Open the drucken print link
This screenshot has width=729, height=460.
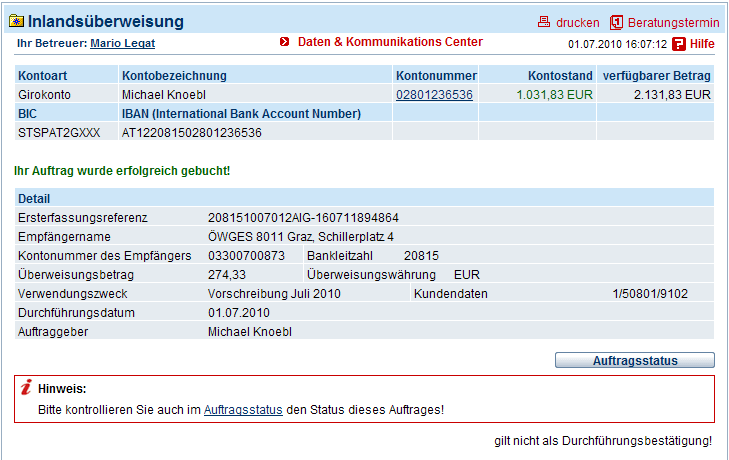pos(577,22)
